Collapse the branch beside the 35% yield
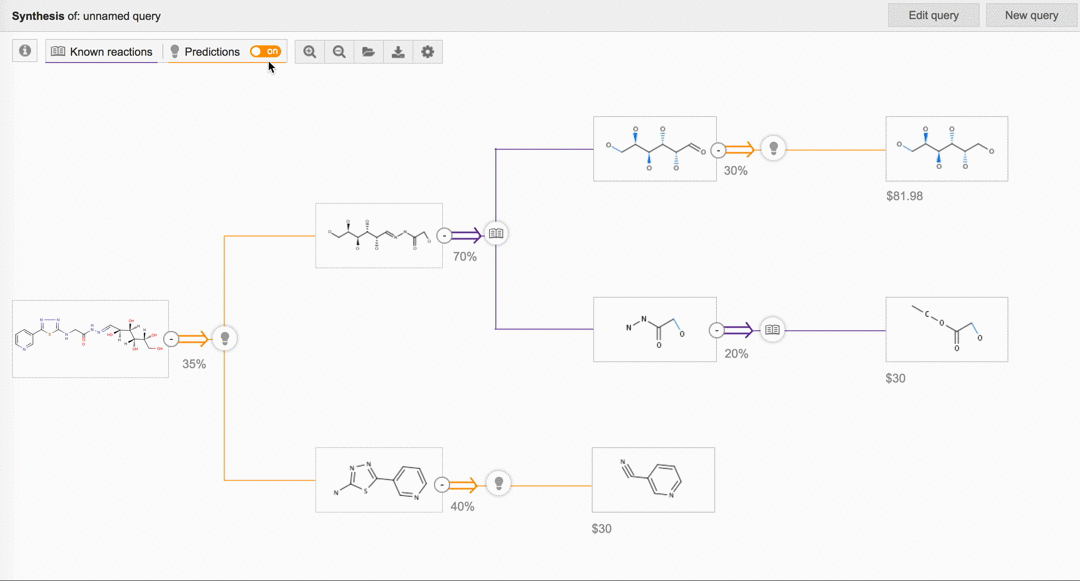Image resolution: width=1080 pixels, height=581 pixels. click(171, 339)
